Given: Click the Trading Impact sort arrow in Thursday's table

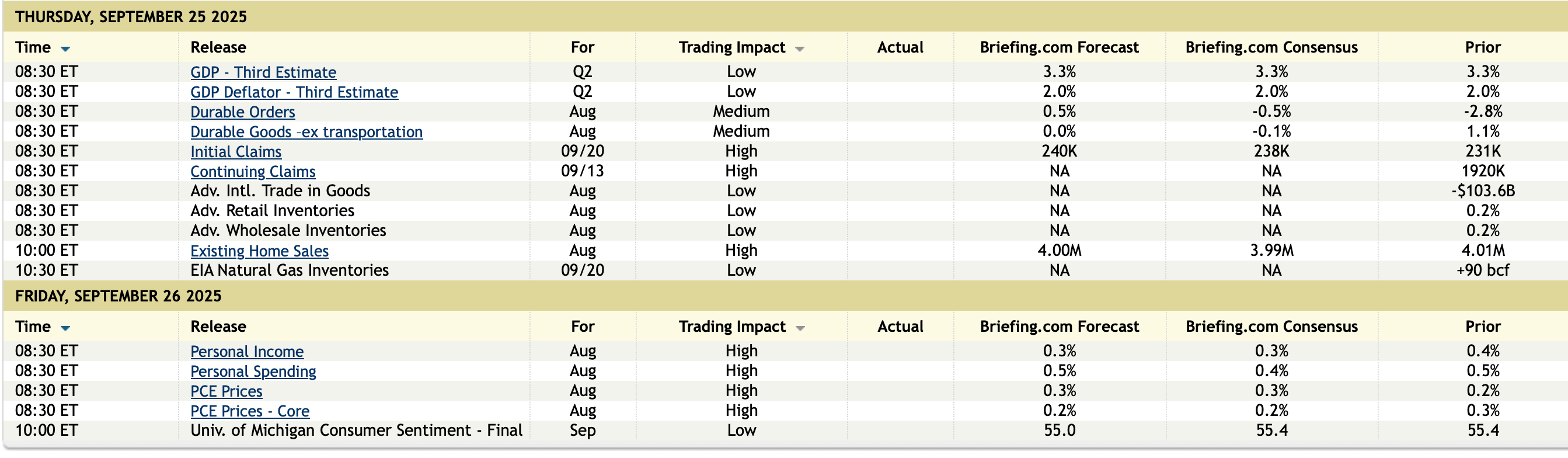Looking at the screenshot, I should pos(800,48).
